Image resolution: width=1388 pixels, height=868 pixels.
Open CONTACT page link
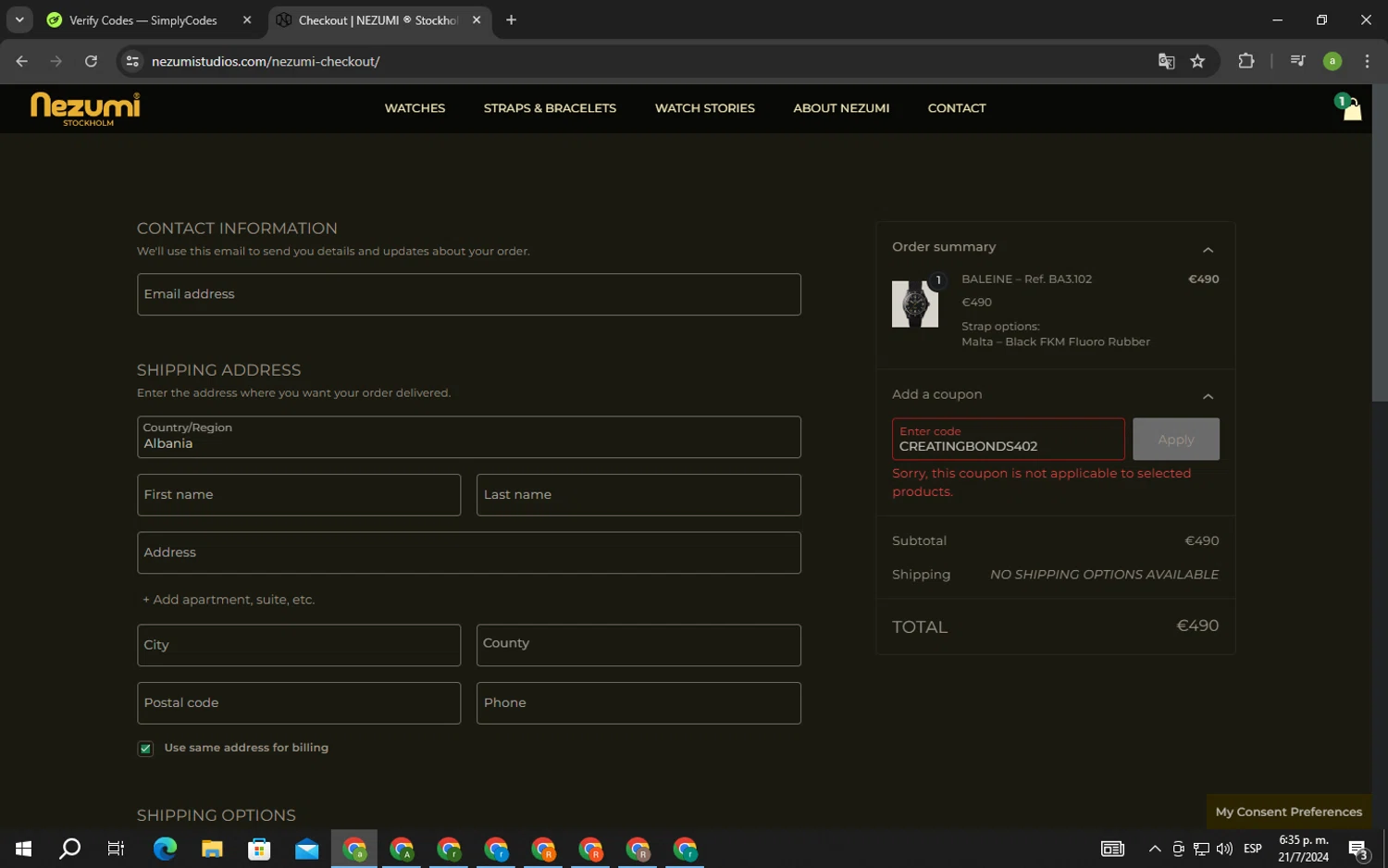(x=957, y=108)
